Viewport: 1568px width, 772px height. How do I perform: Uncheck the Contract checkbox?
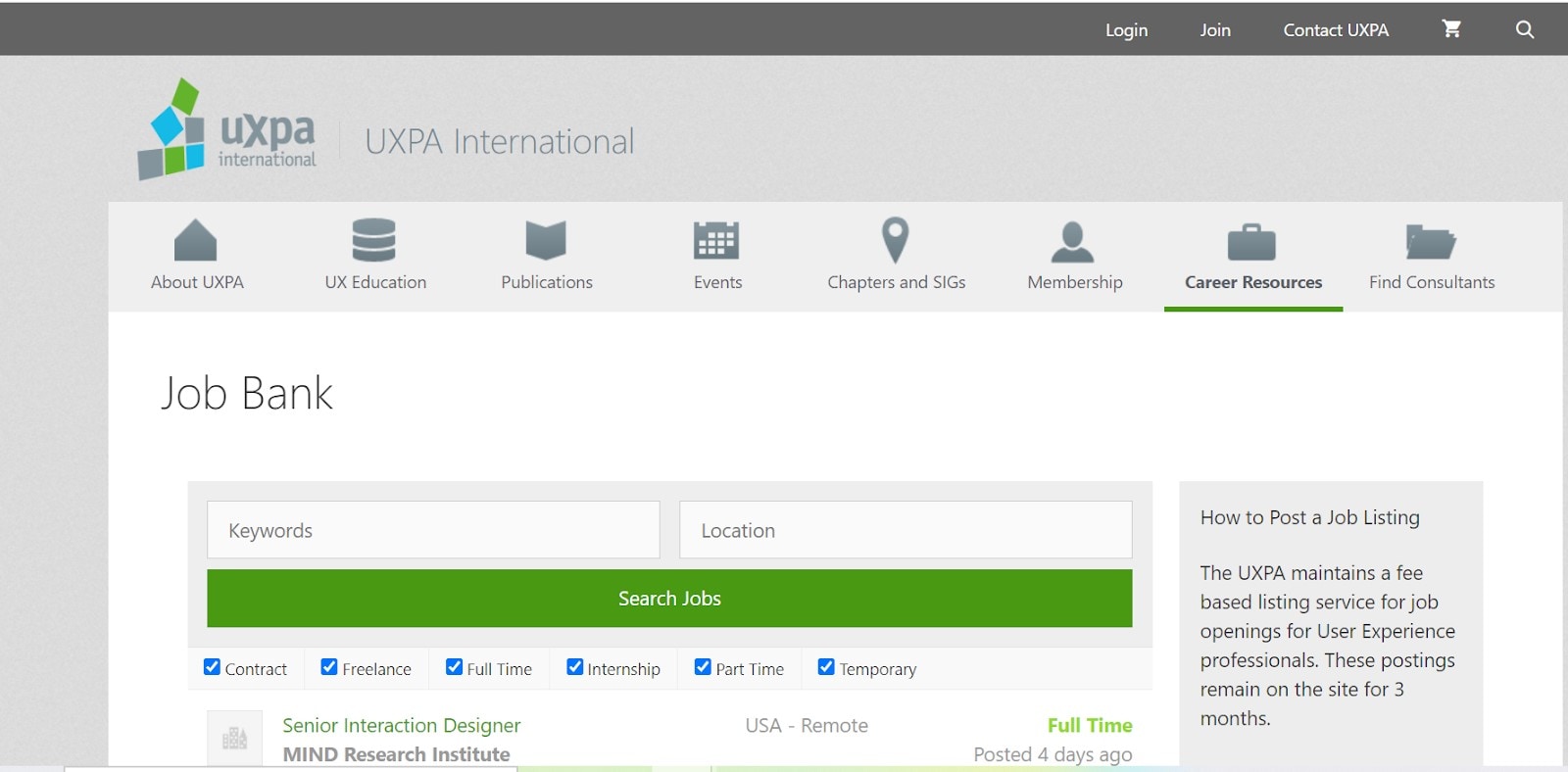point(212,667)
